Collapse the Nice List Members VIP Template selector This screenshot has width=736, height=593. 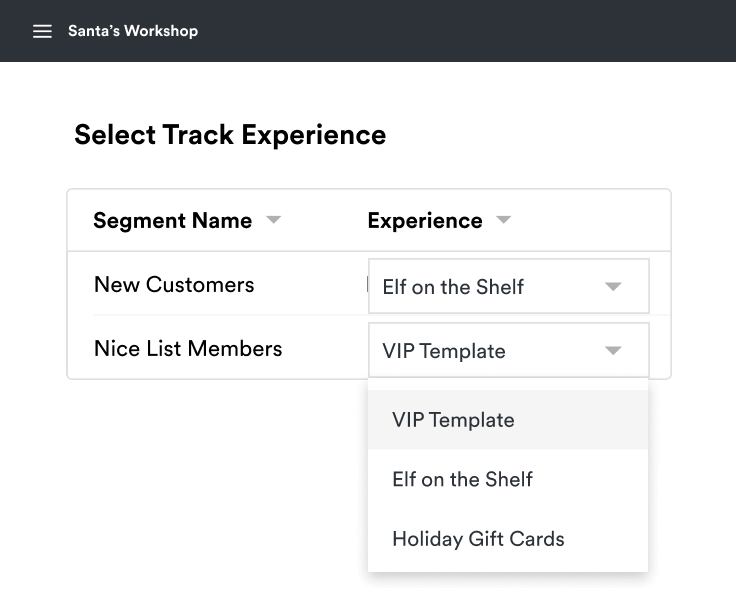click(490, 351)
